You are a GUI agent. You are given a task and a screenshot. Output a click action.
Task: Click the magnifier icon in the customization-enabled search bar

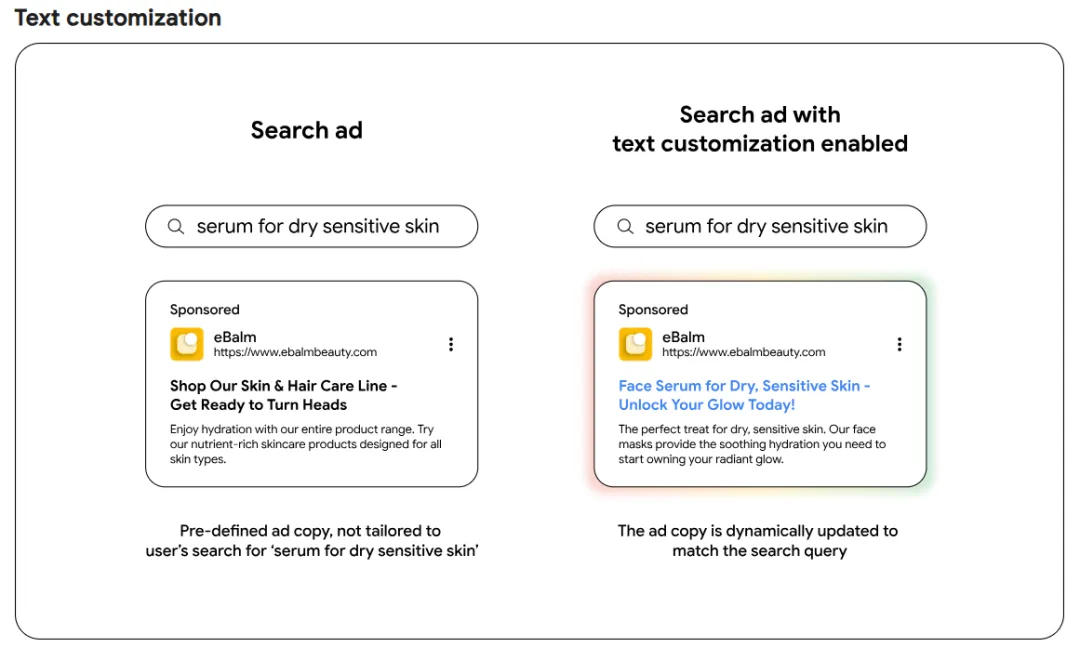tap(625, 227)
